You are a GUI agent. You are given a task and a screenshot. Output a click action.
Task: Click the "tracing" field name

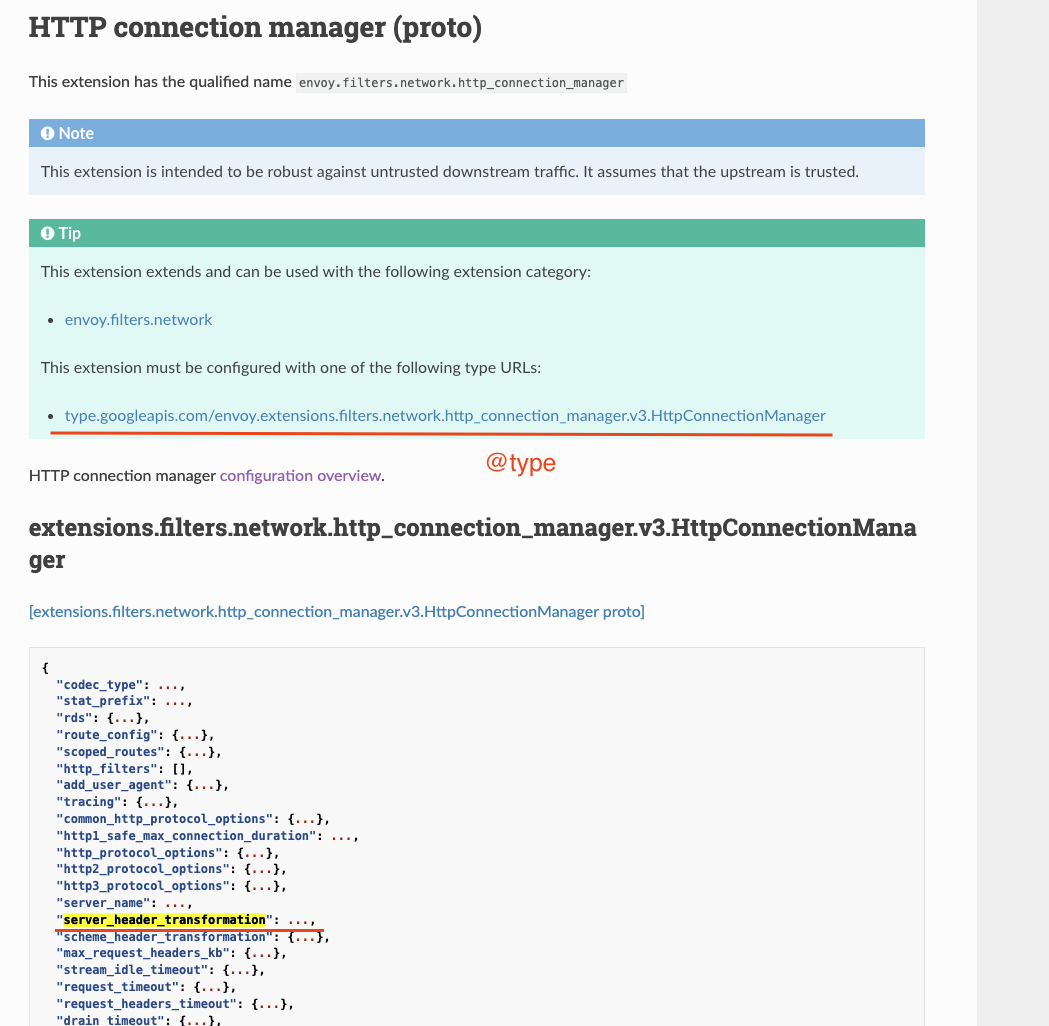click(x=89, y=801)
